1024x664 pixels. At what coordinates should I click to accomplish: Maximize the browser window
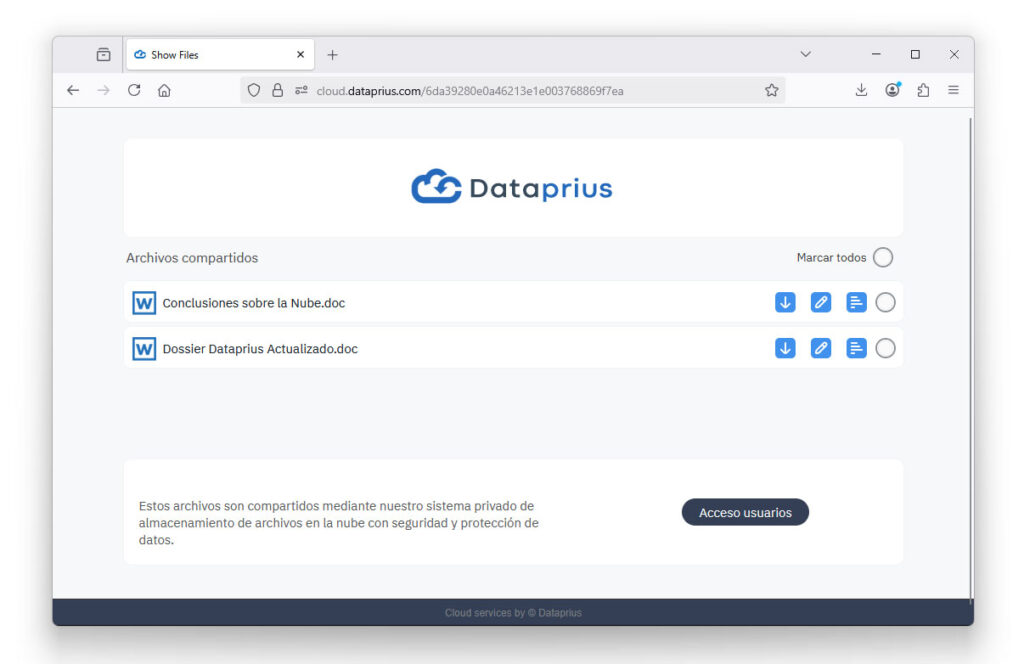tap(915, 54)
